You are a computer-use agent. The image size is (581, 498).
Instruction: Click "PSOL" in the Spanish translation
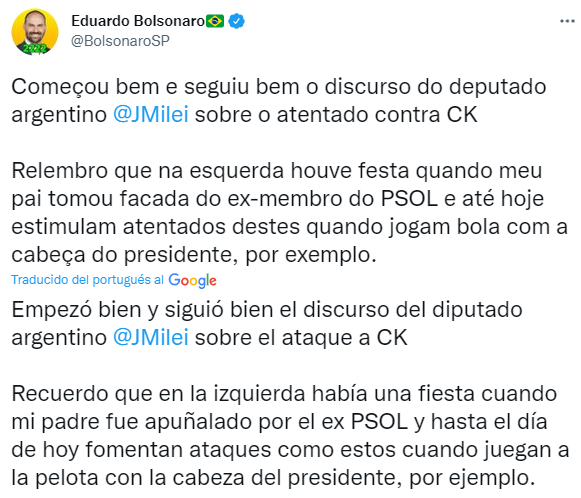click(x=379, y=422)
